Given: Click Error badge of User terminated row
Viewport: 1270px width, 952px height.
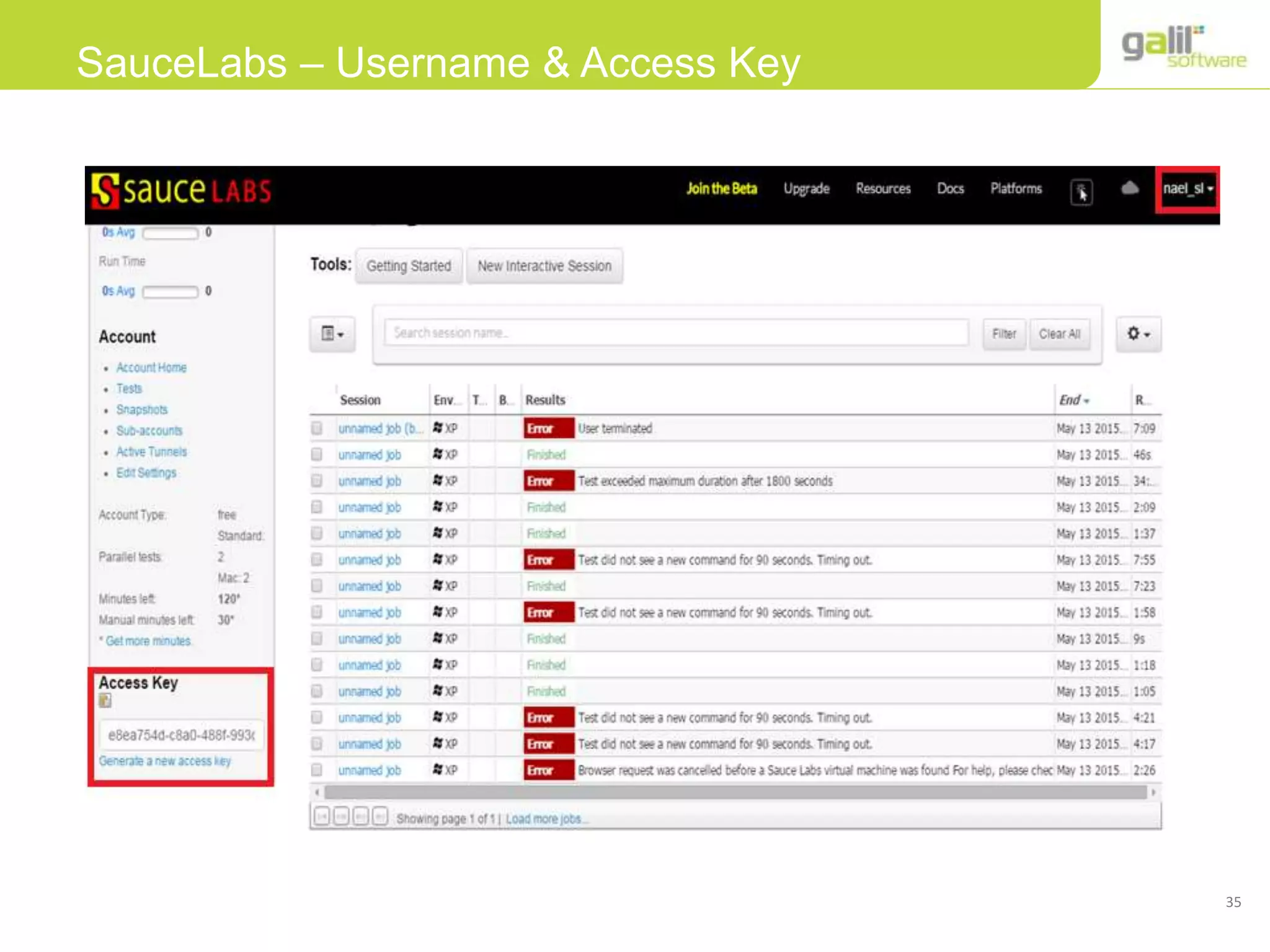Looking at the screenshot, I should (x=549, y=428).
